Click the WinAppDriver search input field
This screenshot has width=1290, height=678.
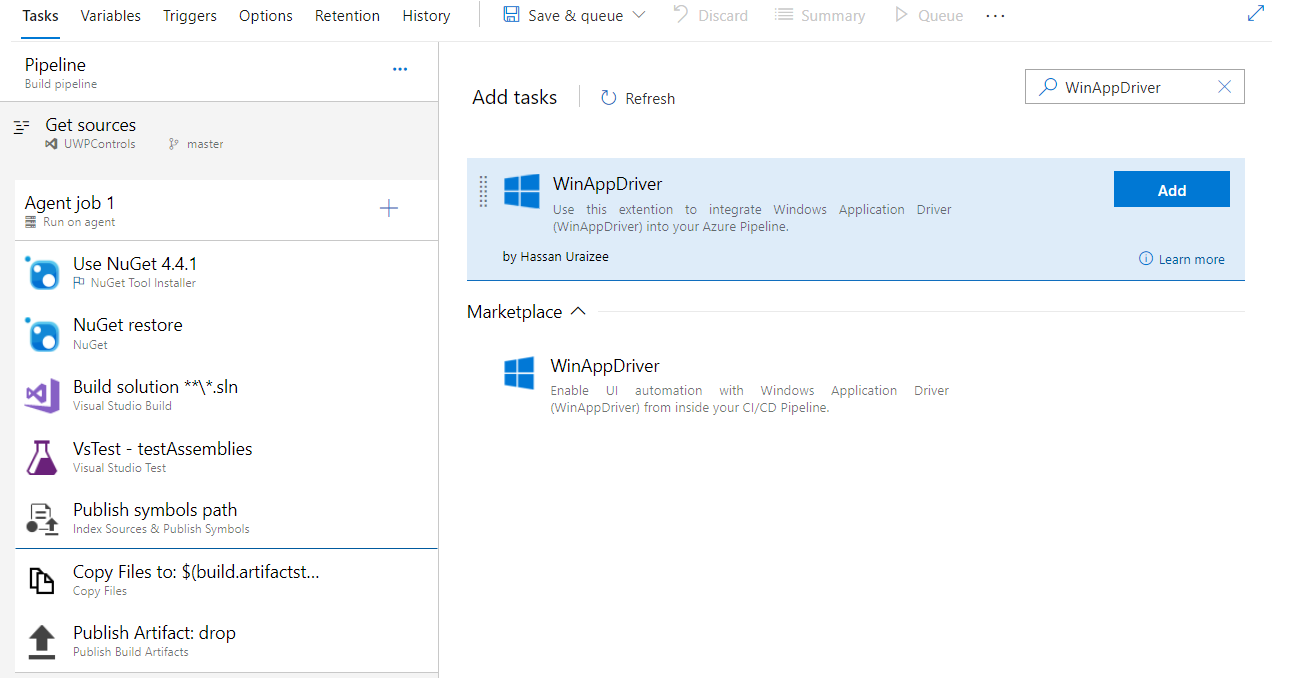tap(1135, 87)
